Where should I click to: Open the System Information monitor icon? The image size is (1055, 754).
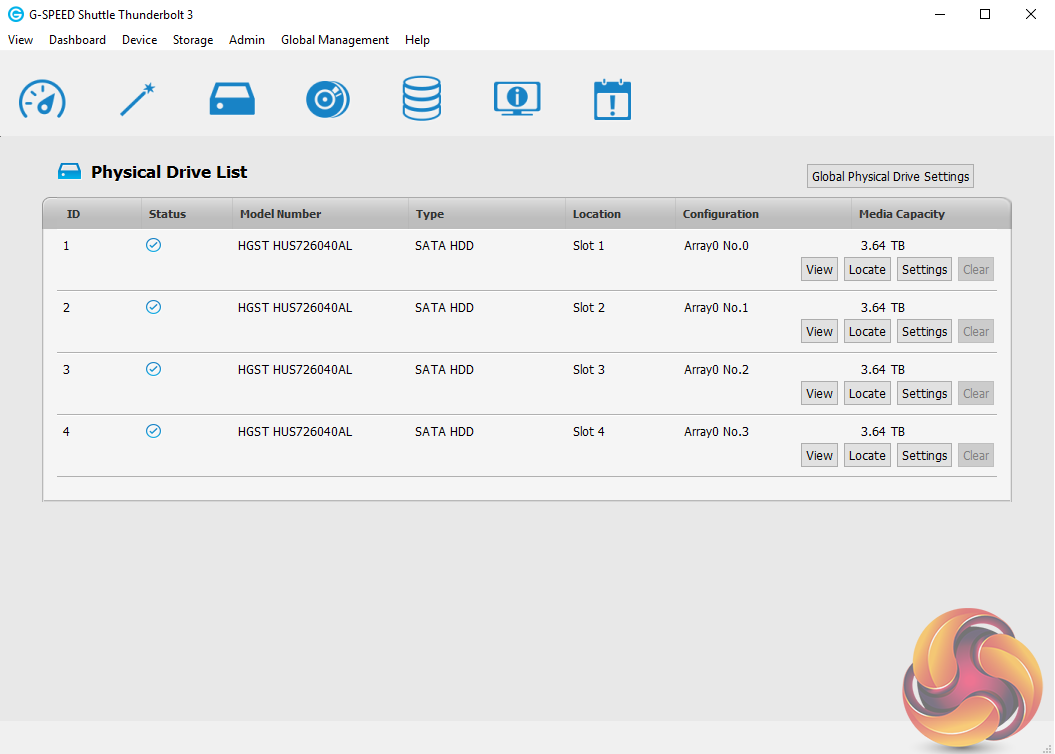(517, 100)
